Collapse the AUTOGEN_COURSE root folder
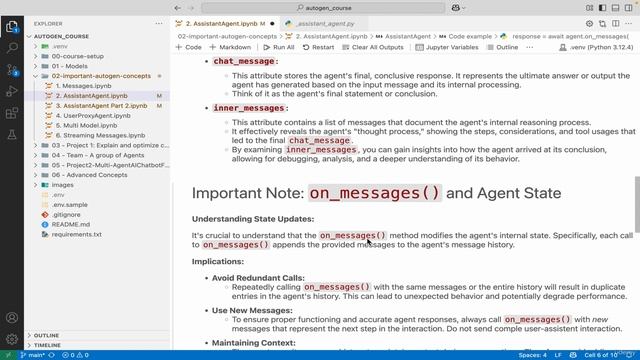640x360 pixels. tap(61, 36)
